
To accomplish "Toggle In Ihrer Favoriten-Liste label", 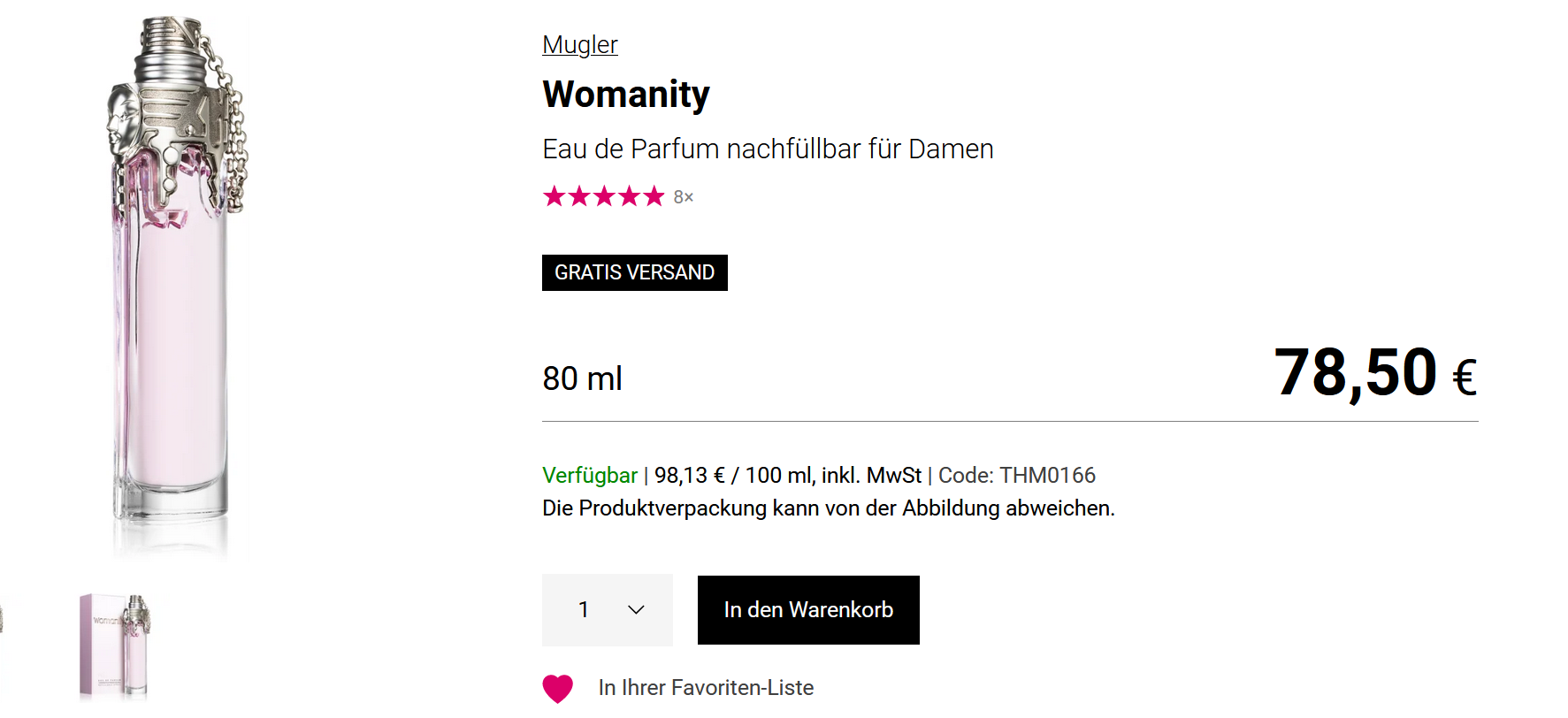I will 706,687.
